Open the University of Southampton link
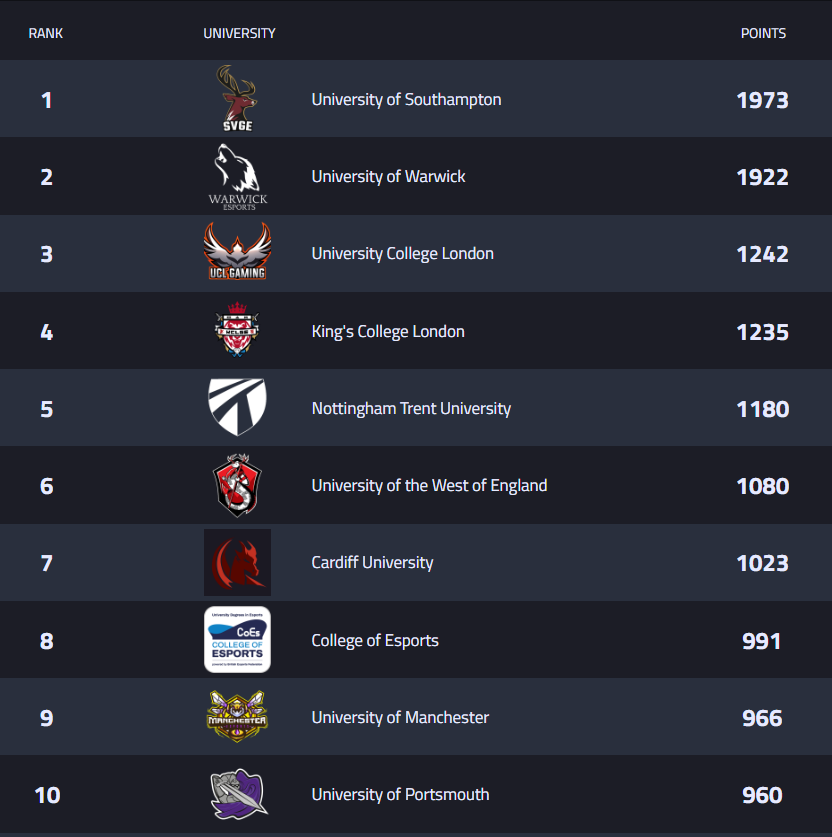Viewport: 832px width, 837px height. pyautogui.click(x=406, y=100)
